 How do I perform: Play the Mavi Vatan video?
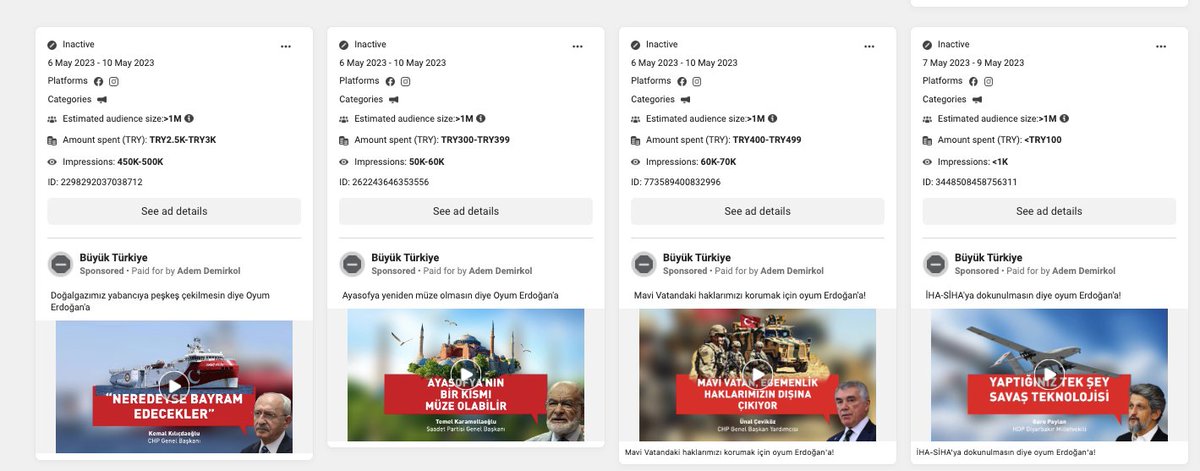[x=758, y=373]
